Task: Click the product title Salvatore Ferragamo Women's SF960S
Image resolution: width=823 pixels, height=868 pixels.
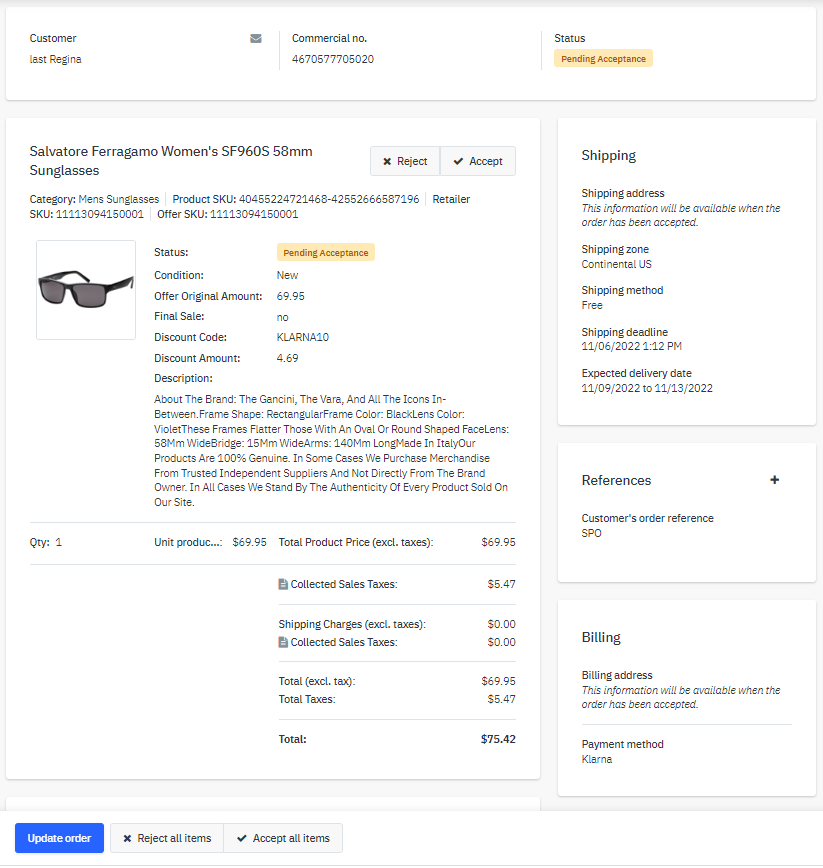Action: (x=171, y=161)
